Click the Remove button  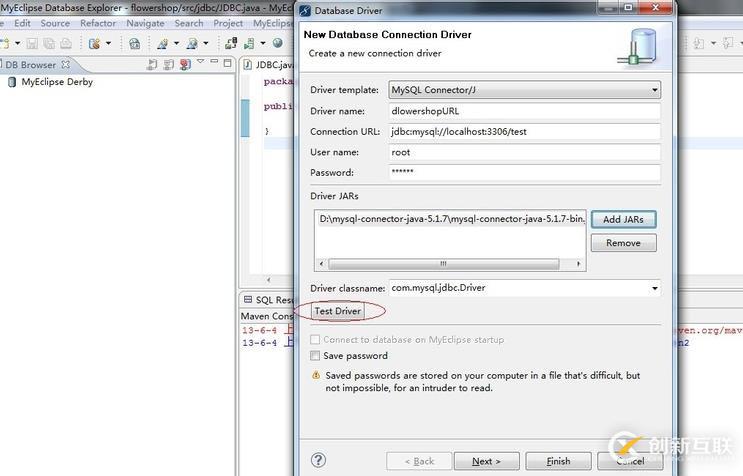coord(623,243)
